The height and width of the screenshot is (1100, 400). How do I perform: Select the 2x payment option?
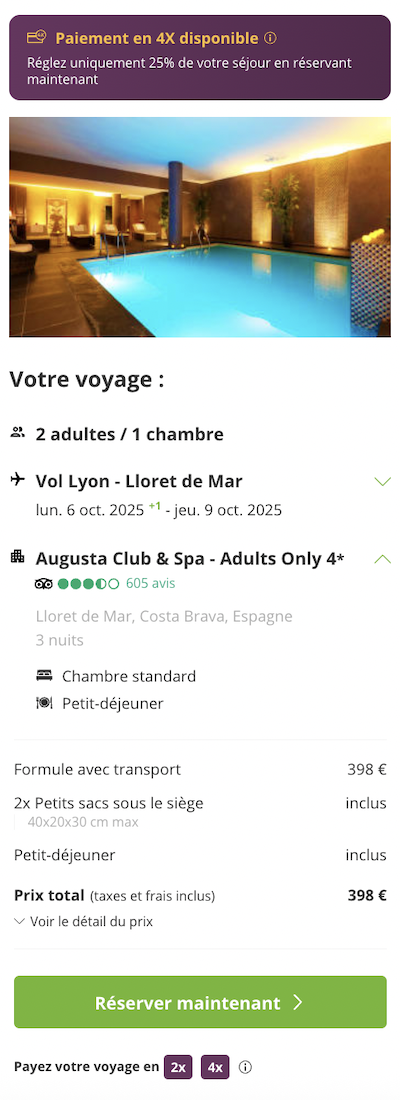tap(178, 1067)
